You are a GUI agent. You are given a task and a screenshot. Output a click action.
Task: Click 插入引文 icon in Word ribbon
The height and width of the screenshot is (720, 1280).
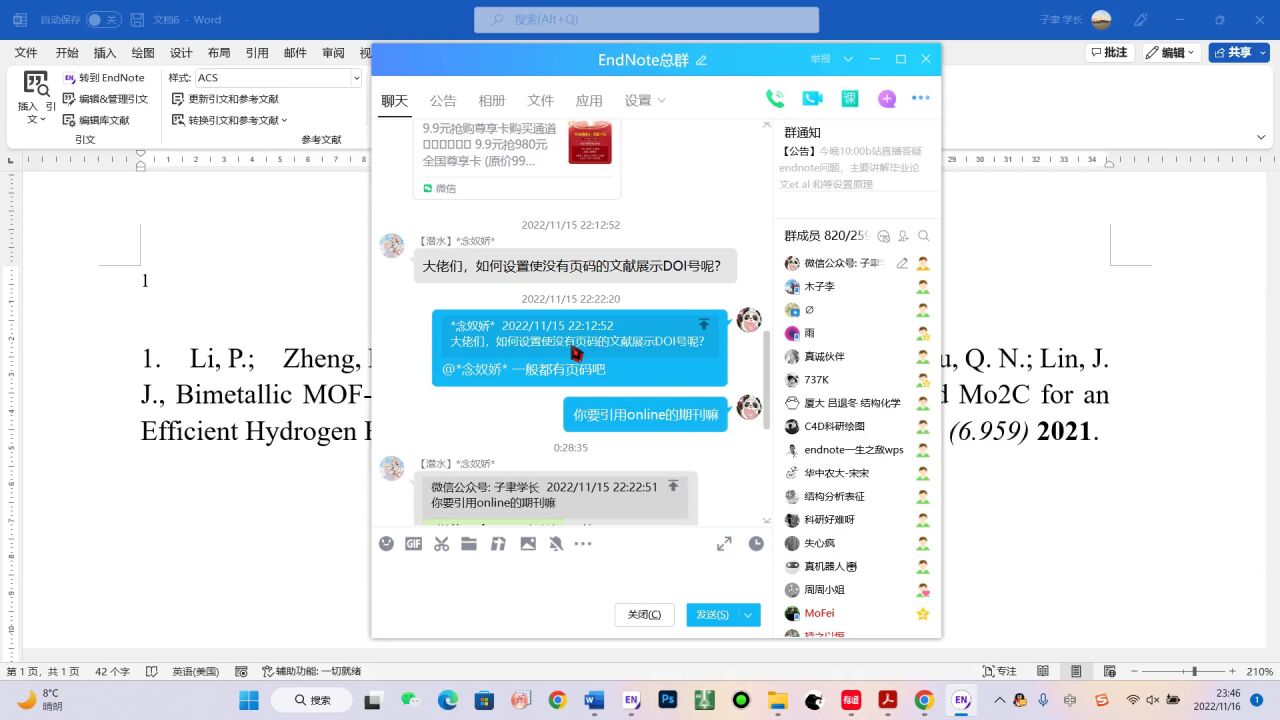(x=36, y=96)
